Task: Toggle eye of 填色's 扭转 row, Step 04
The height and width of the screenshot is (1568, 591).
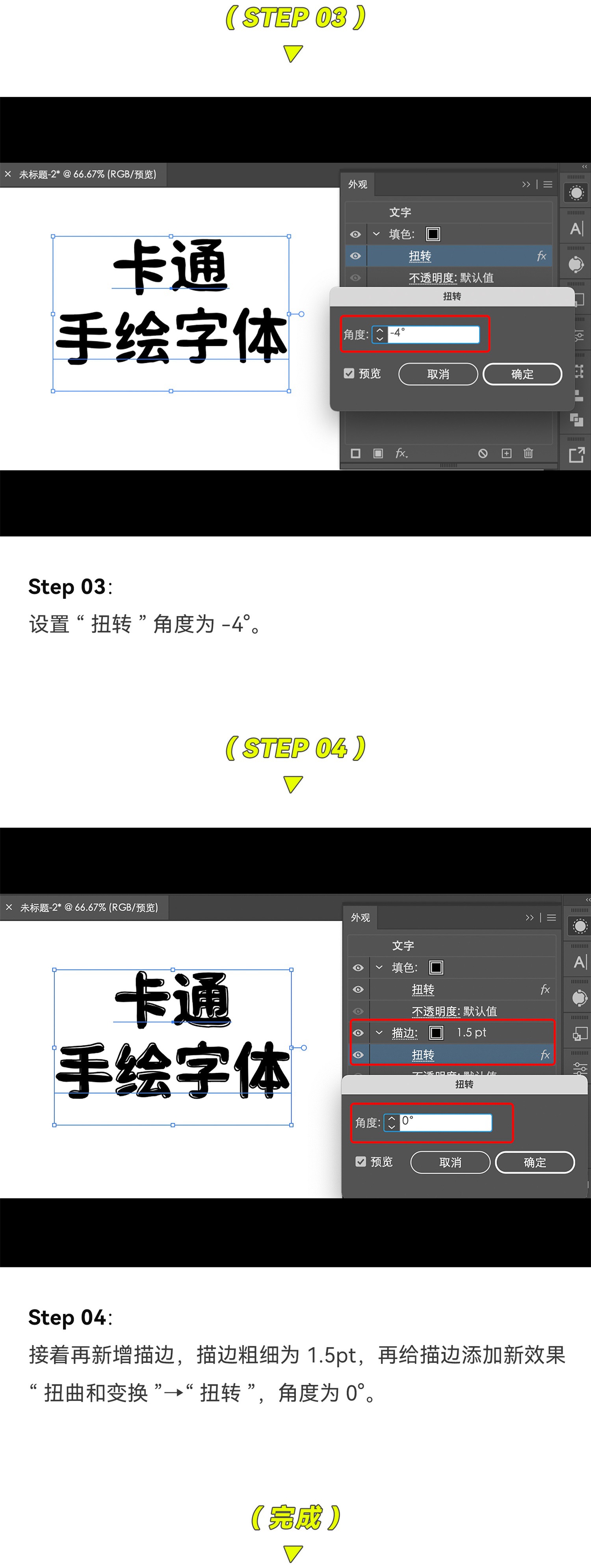Action: pyautogui.click(x=358, y=990)
